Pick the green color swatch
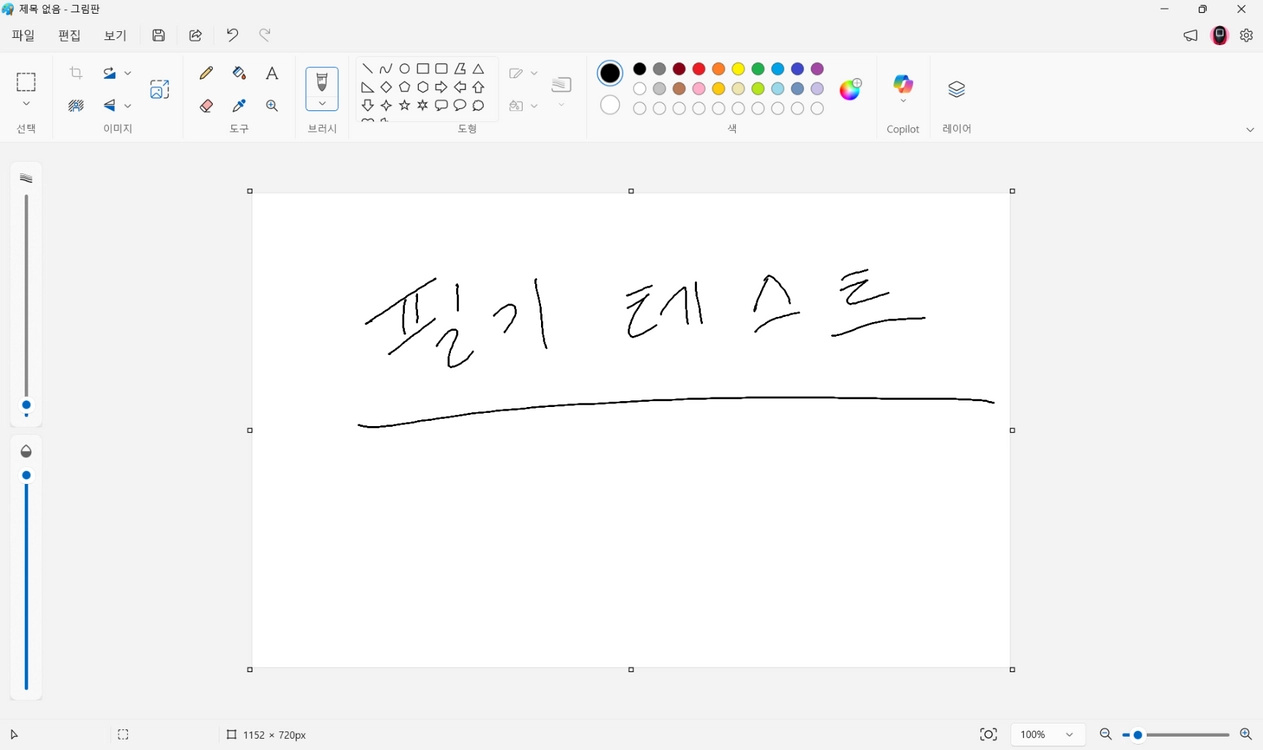Screen dimensions: 1263x750 tap(758, 69)
